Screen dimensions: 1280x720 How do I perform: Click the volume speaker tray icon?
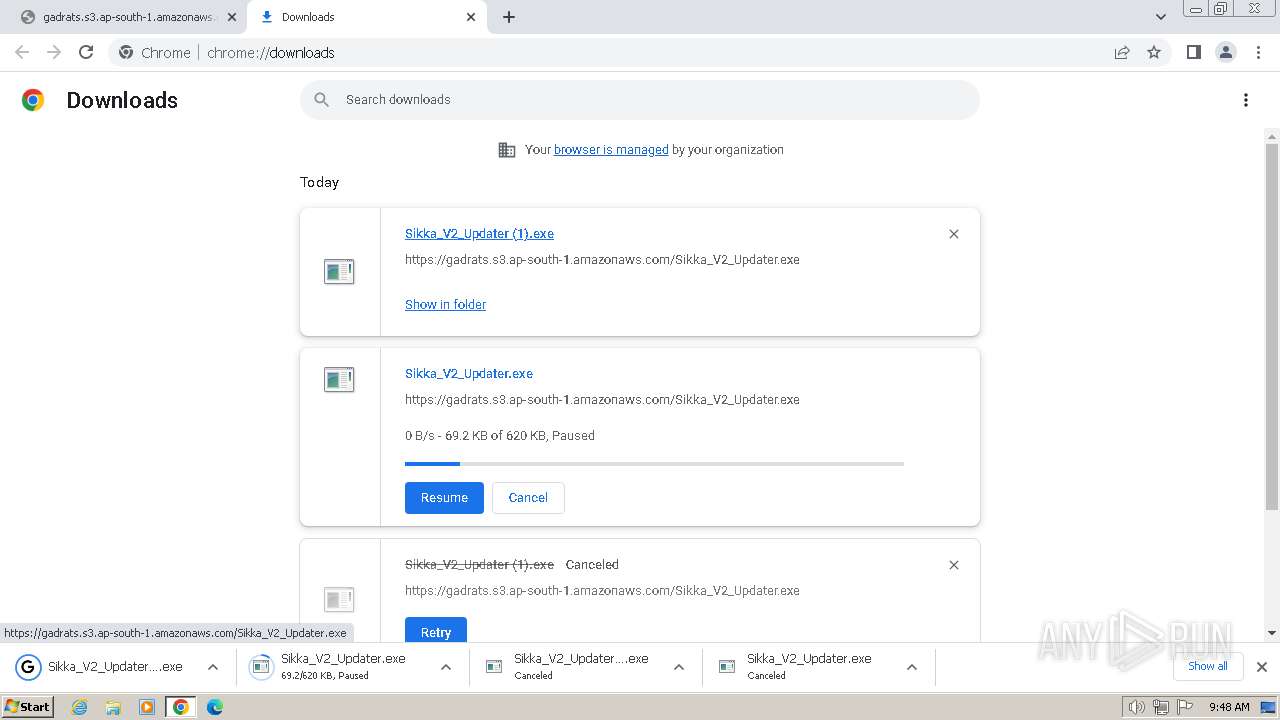(1137, 707)
